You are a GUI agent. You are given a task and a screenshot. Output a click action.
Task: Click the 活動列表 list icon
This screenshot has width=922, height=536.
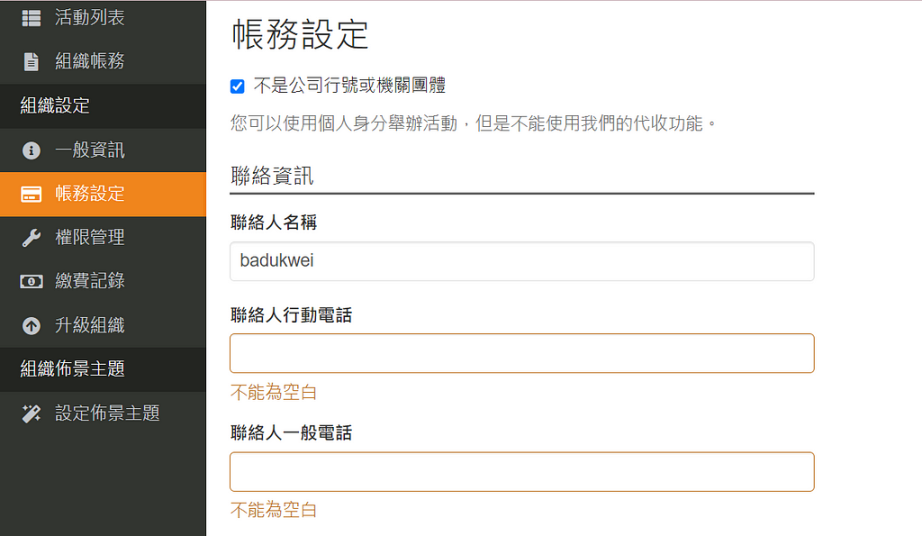click(x=31, y=18)
